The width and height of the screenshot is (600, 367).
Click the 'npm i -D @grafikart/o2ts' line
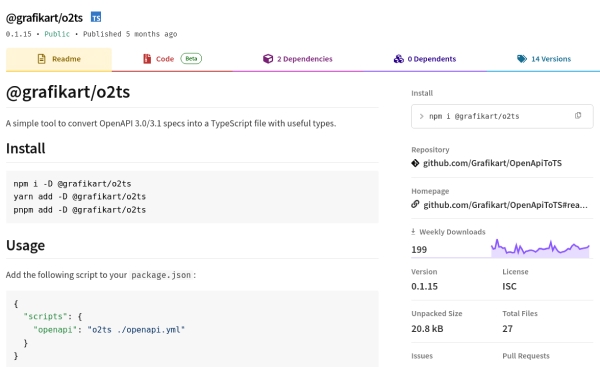72,184
